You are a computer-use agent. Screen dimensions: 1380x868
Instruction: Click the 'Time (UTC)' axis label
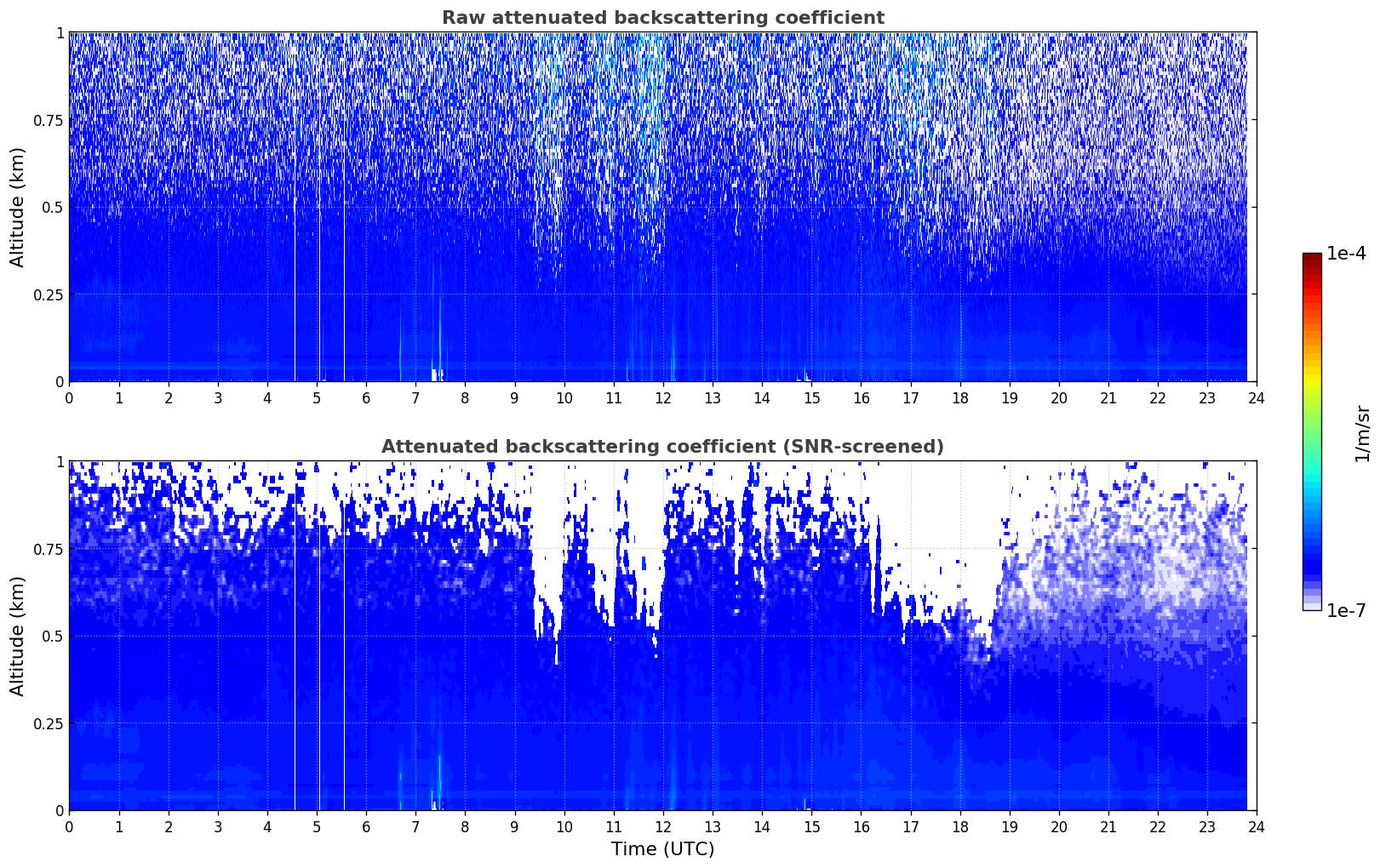(663, 849)
